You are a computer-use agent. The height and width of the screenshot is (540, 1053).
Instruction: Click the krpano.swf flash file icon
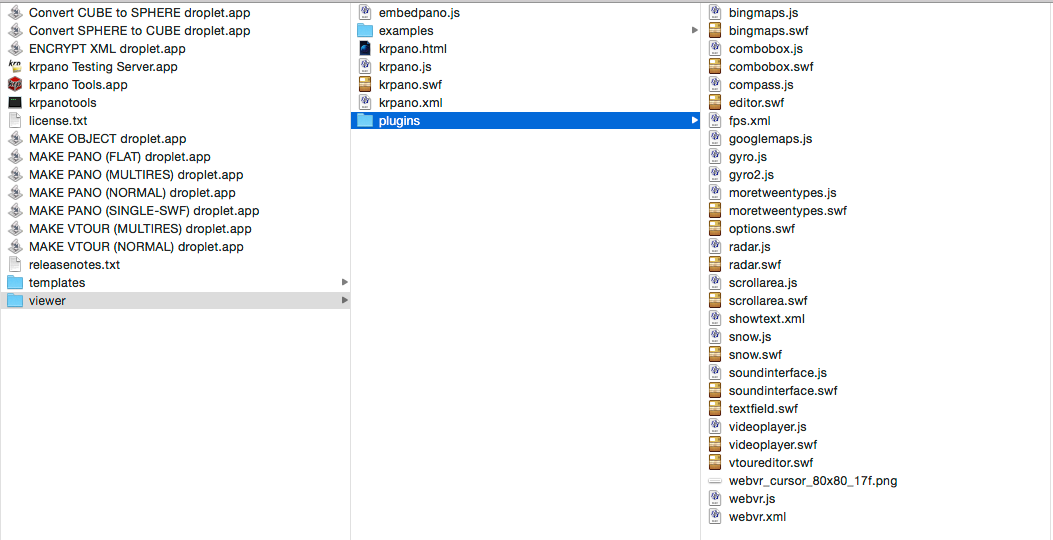point(365,85)
